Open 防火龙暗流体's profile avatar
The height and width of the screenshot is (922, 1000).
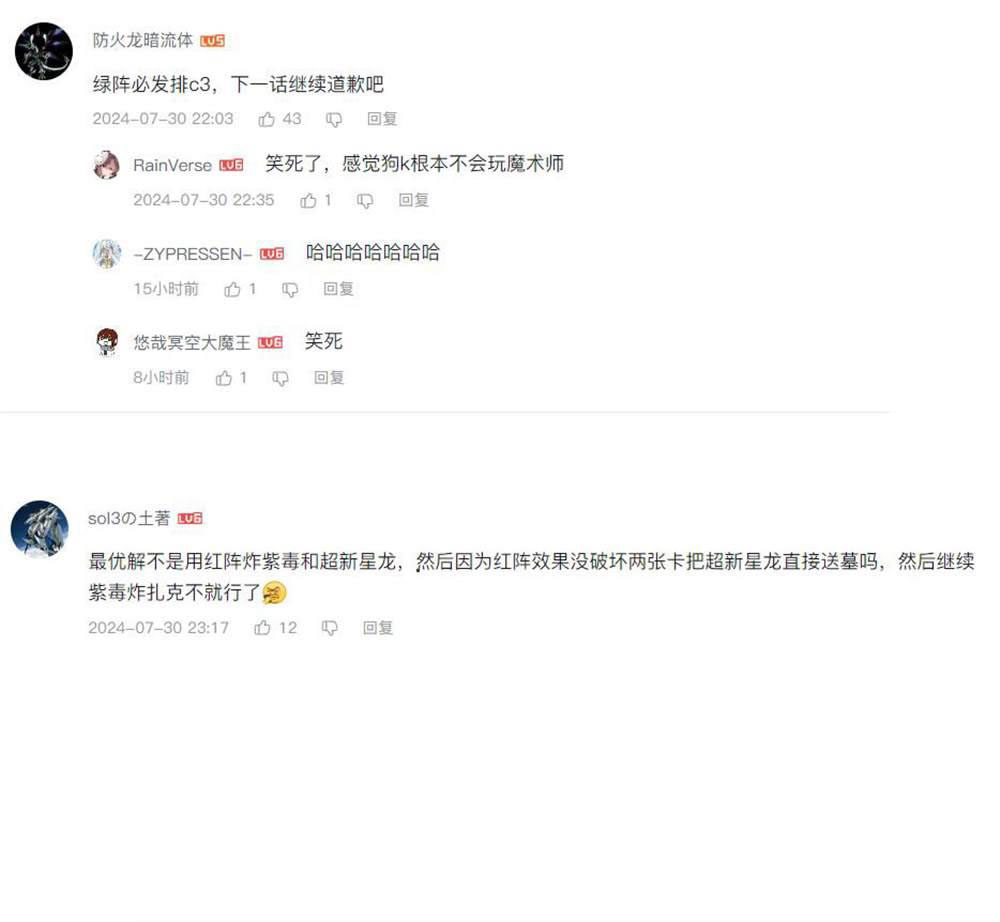click(43, 51)
